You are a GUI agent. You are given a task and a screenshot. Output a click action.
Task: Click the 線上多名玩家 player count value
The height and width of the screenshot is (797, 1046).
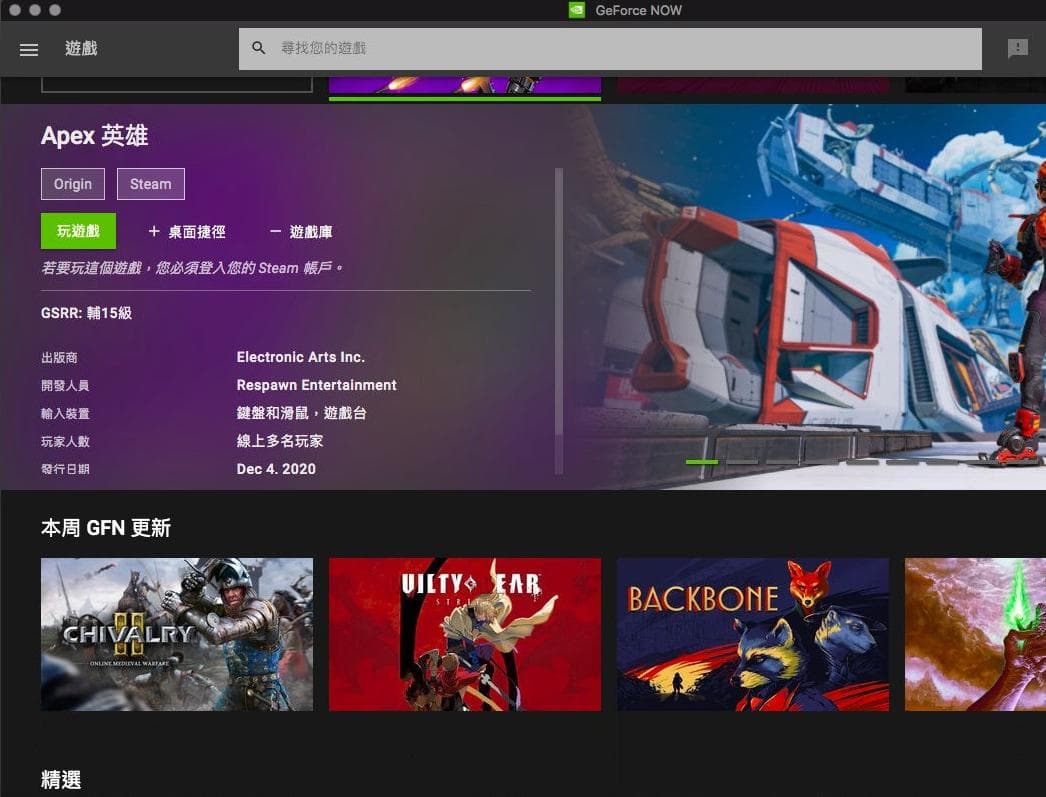280,441
